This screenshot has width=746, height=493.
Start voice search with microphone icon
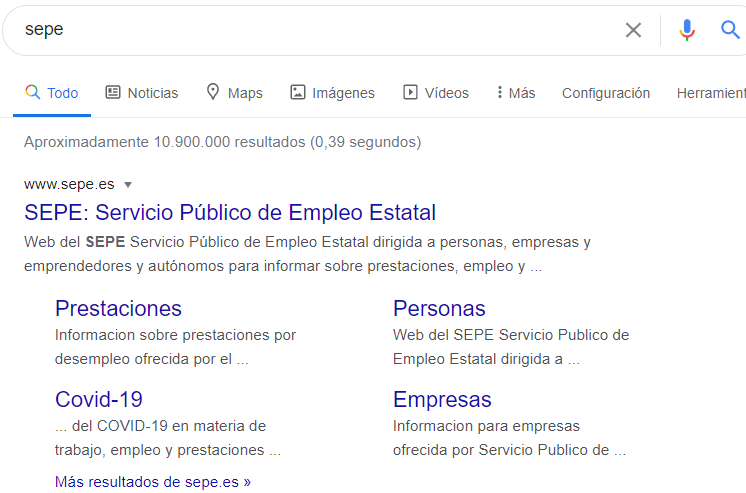pos(686,30)
